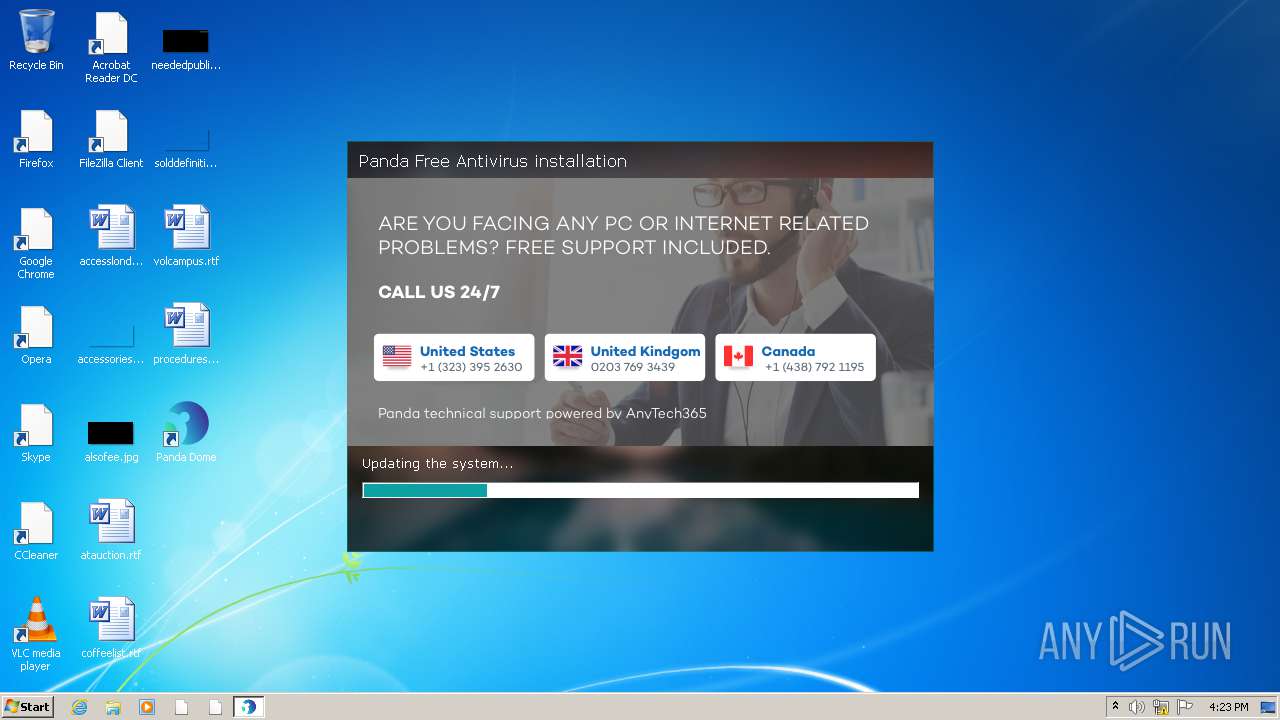Launch Acrobat Reader DC shortcut
Screen dimensions: 1280x720
coord(111,47)
